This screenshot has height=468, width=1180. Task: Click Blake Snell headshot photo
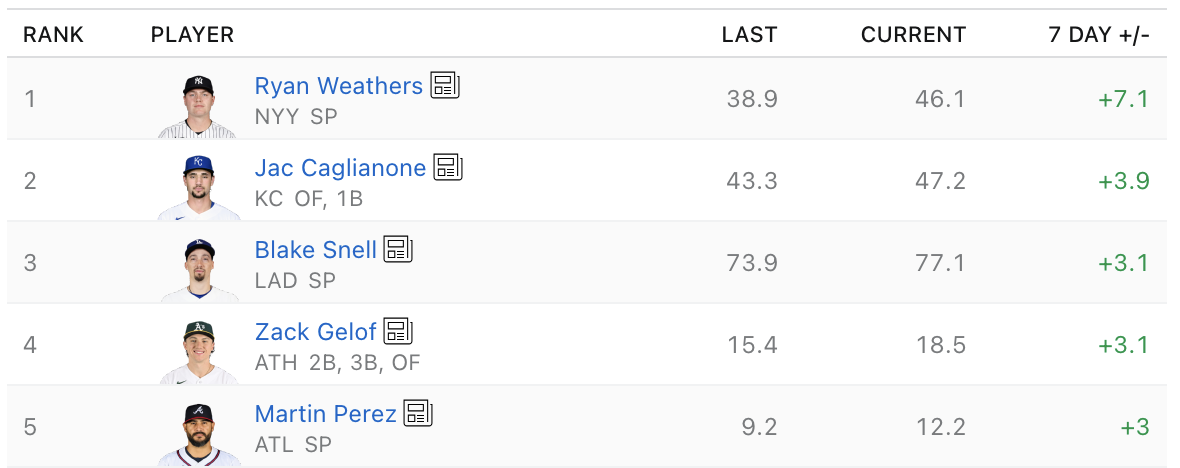(198, 269)
